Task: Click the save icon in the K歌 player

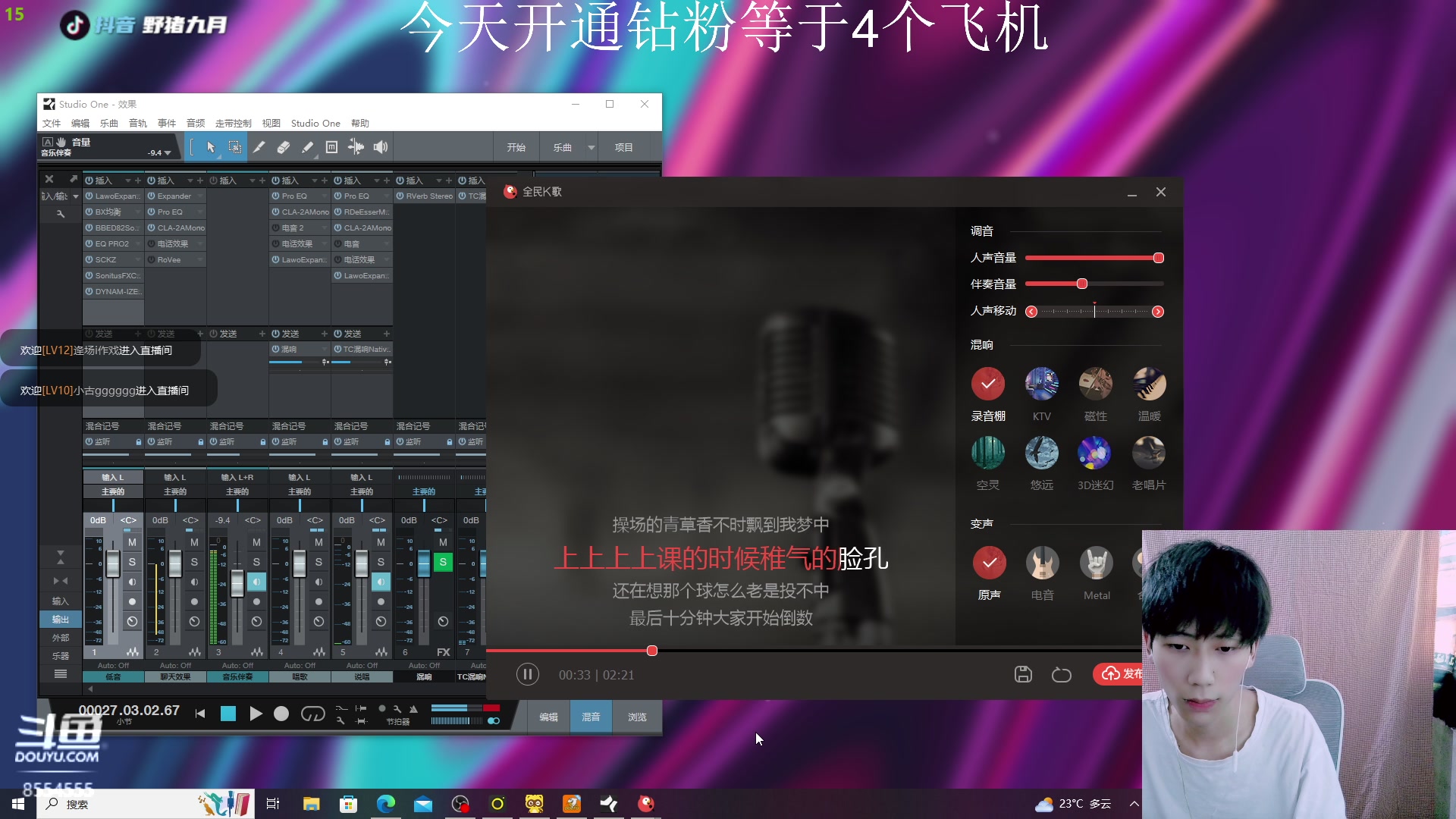Action: click(x=1023, y=674)
